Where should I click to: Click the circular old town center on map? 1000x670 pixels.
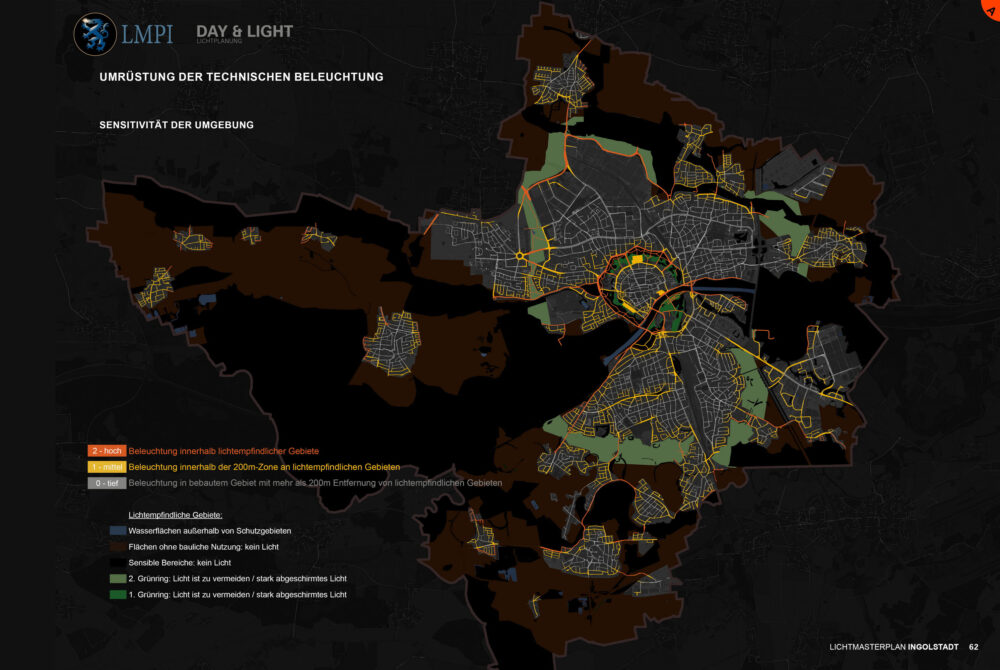coord(647,287)
